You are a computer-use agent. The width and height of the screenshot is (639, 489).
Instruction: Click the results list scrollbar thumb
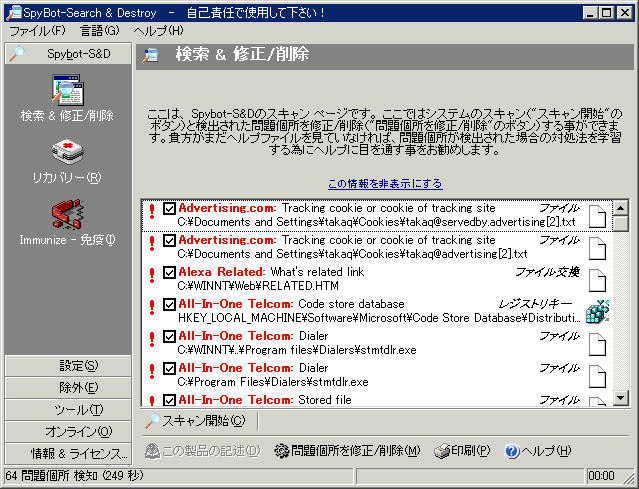621,224
